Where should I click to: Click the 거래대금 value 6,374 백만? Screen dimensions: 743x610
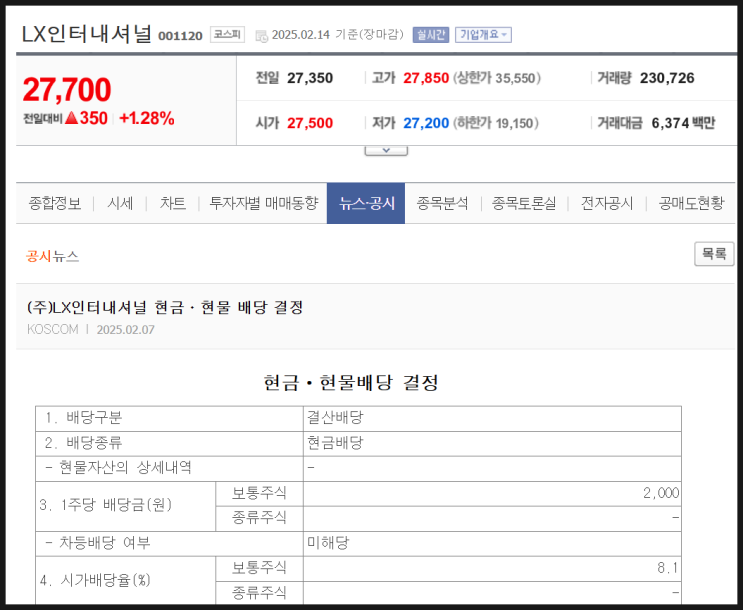click(x=683, y=123)
